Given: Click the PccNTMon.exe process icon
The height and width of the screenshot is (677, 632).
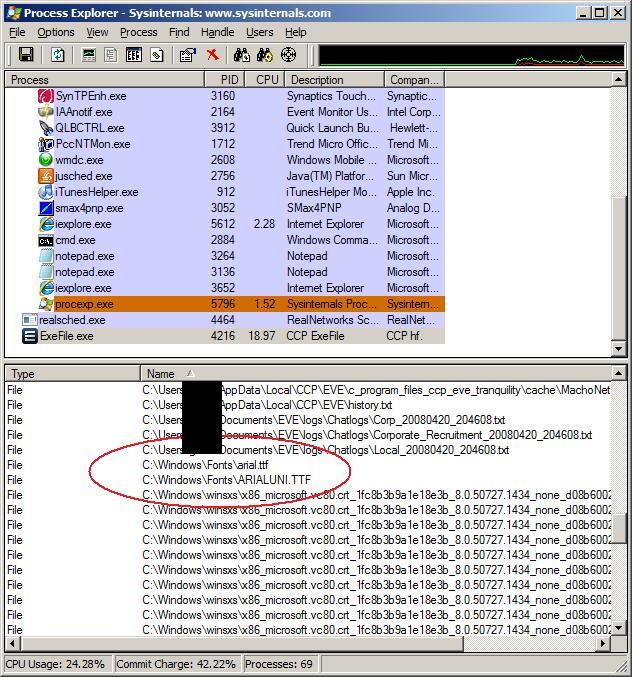Looking at the screenshot, I should pyautogui.click(x=46, y=144).
